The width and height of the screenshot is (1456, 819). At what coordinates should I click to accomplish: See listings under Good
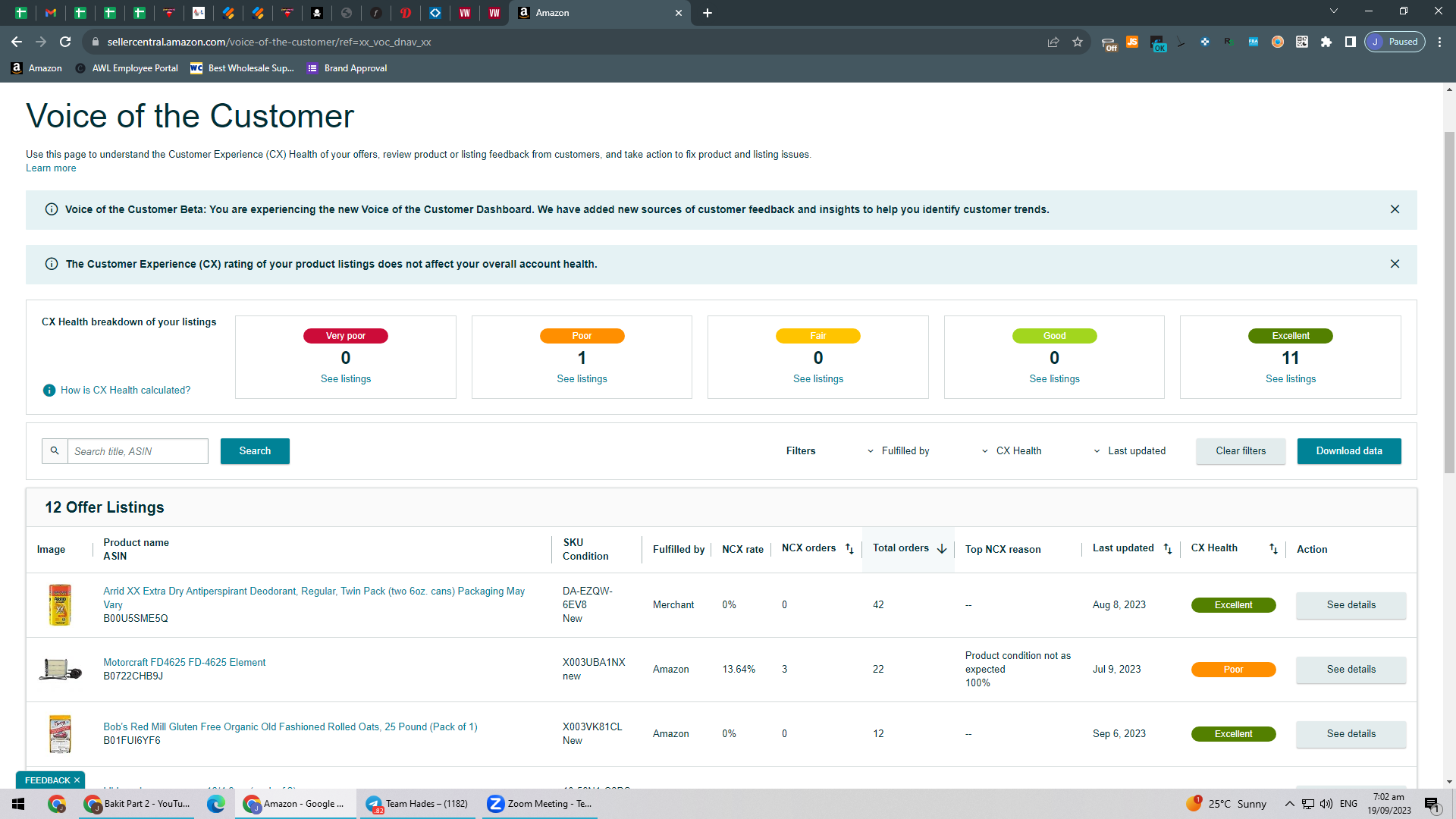pyautogui.click(x=1054, y=379)
